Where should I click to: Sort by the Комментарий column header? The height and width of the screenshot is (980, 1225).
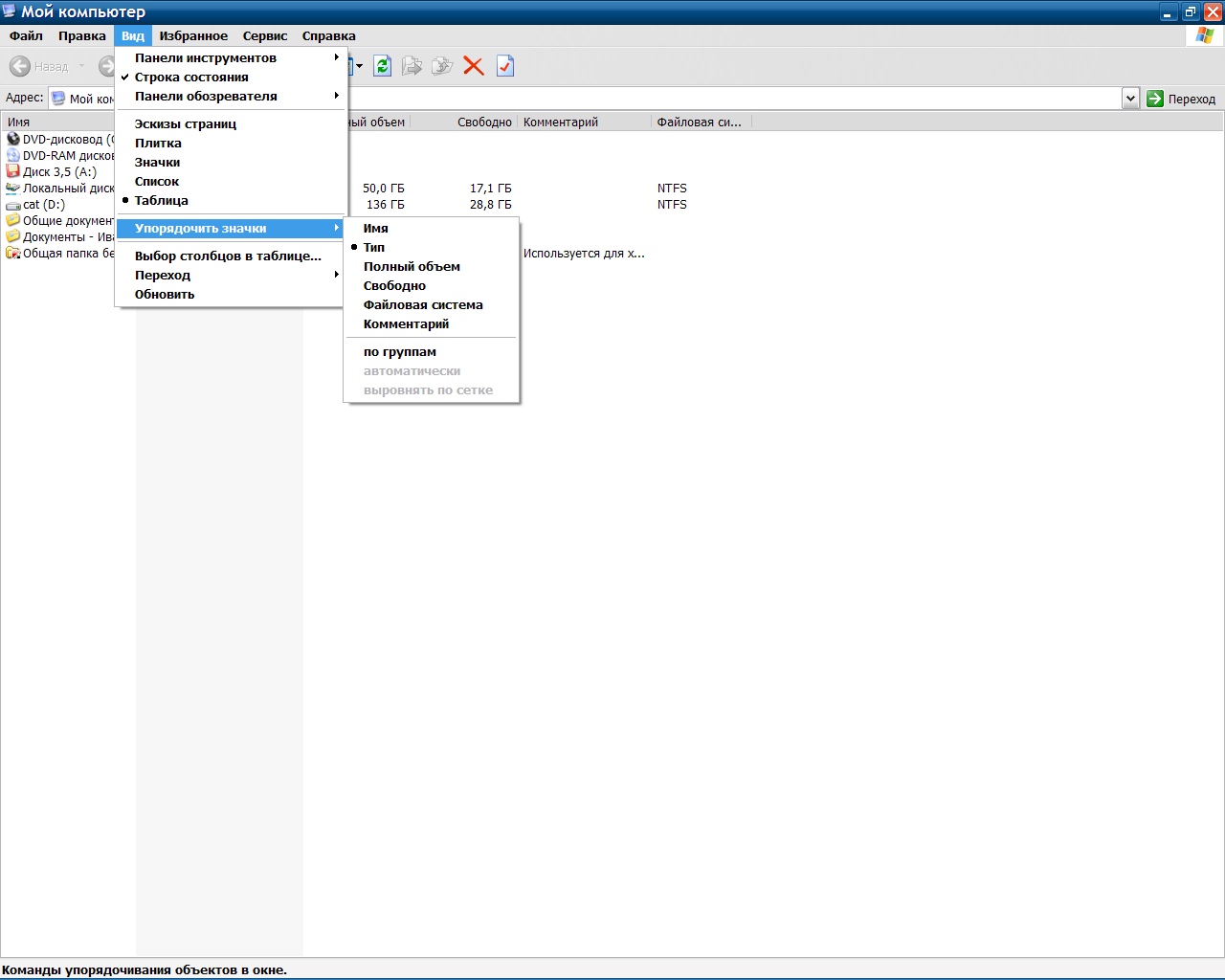coord(584,122)
